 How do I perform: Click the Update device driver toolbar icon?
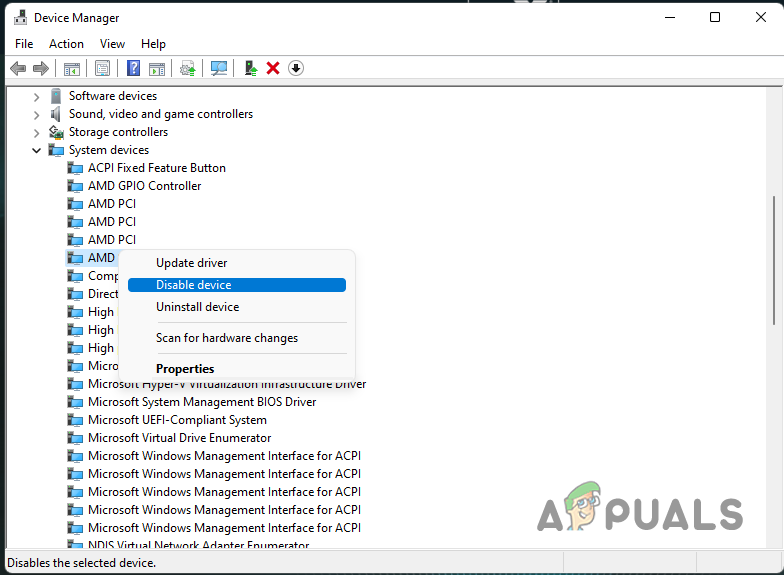(188, 68)
